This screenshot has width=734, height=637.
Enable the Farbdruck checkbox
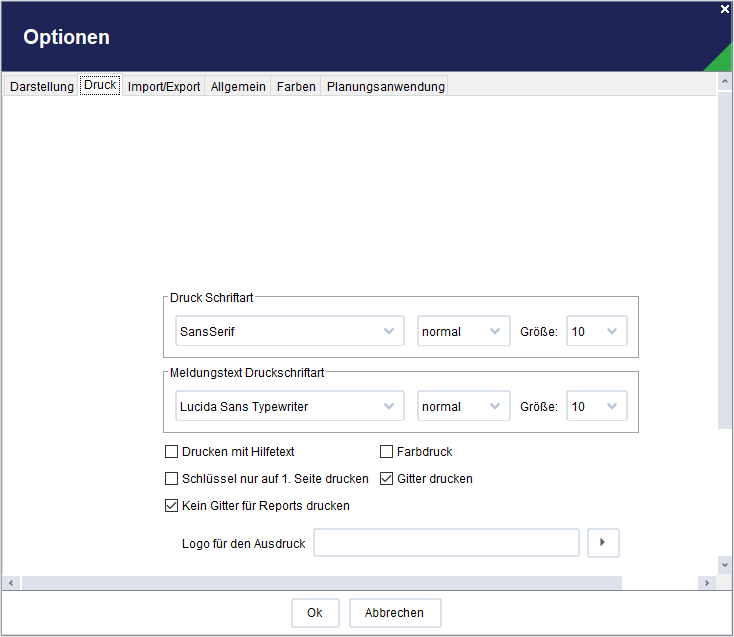(x=386, y=452)
